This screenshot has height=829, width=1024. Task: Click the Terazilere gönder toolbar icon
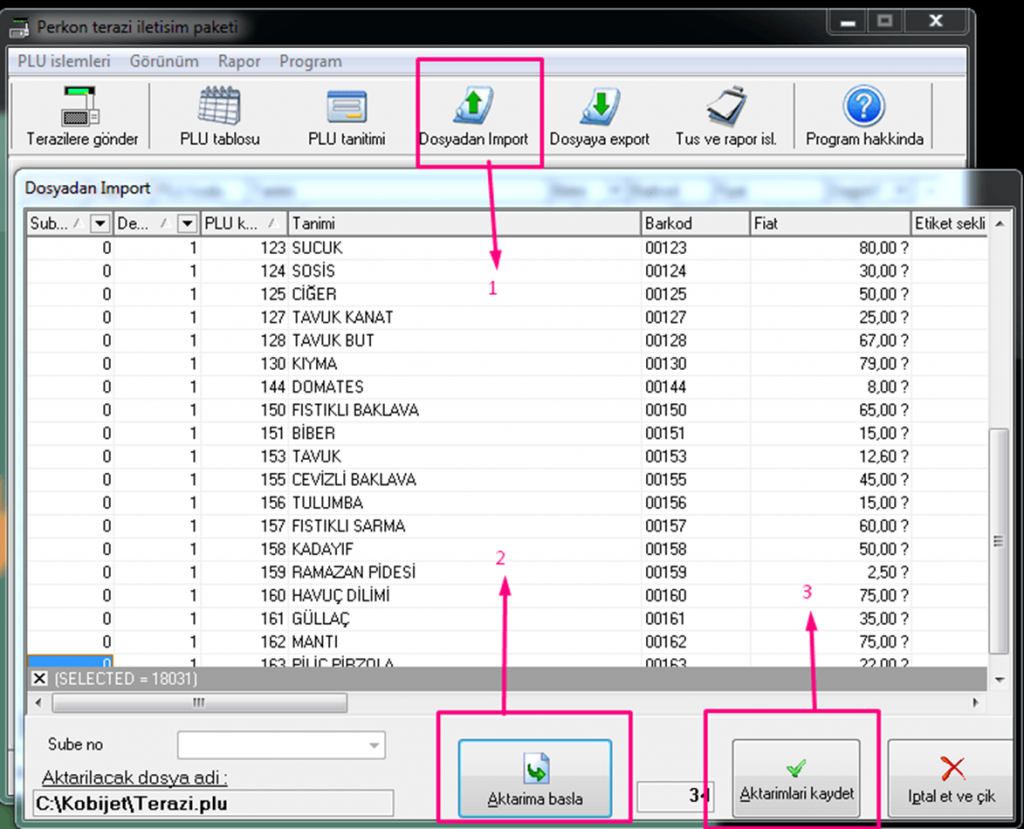(82, 116)
